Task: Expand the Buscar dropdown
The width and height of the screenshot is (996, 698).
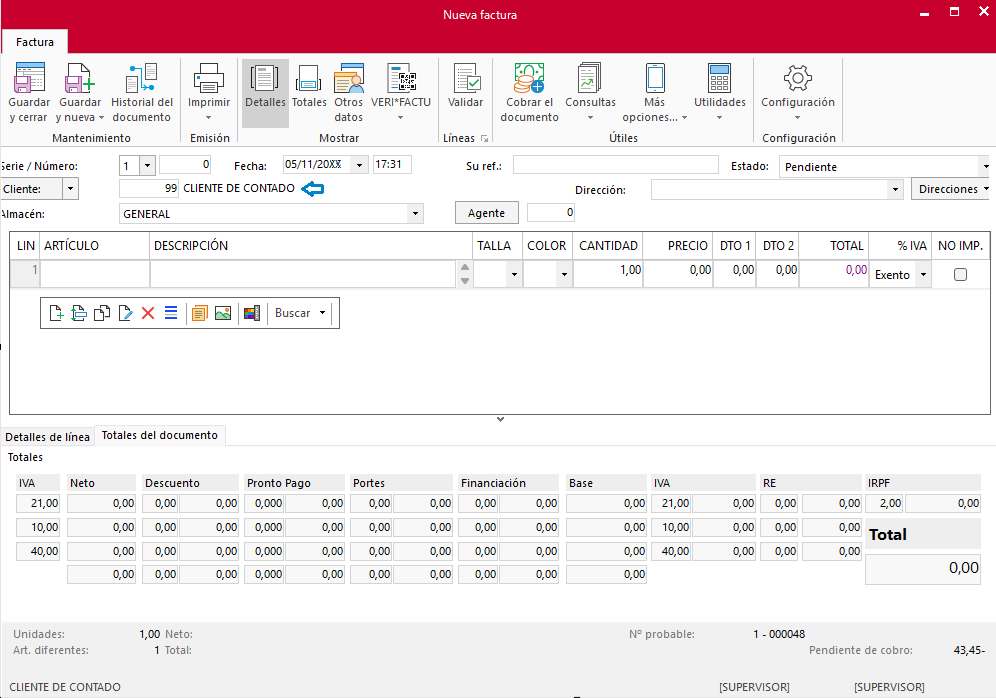Action: pyautogui.click(x=322, y=313)
